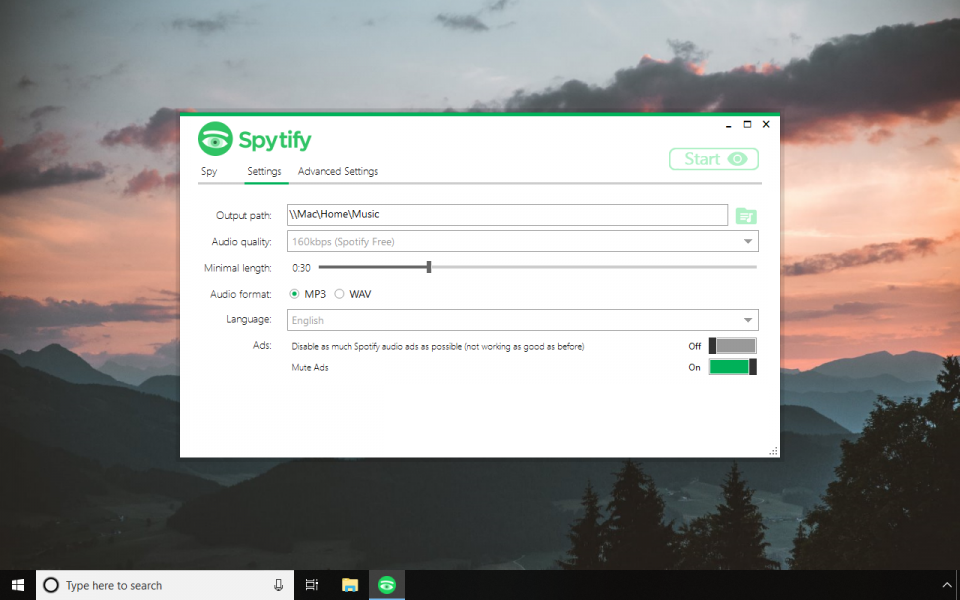Viewport: 960px width, 600px height.
Task: Click the 'Output path:' label
Action: coord(244,216)
